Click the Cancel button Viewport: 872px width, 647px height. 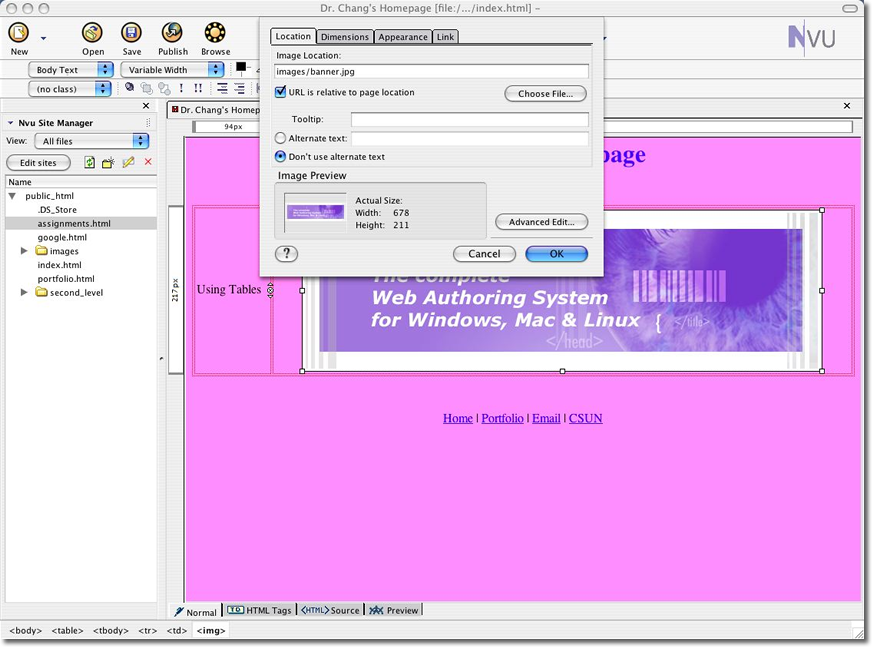(484, 254)
